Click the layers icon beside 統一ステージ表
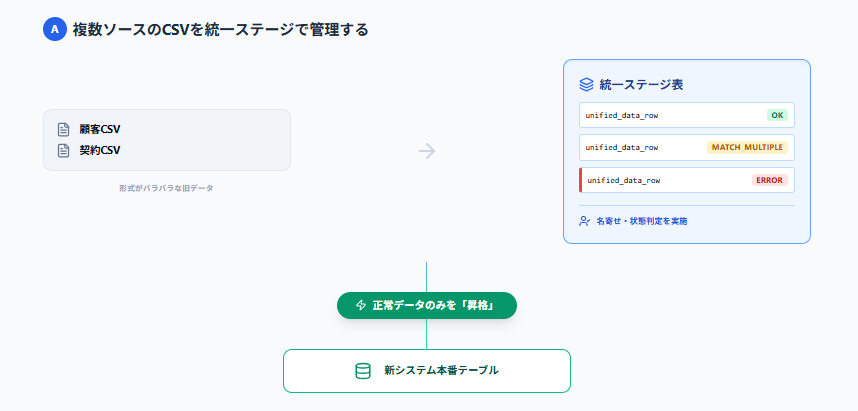The height and width of the screenshot is (411, 858). [x=587, y=85]
